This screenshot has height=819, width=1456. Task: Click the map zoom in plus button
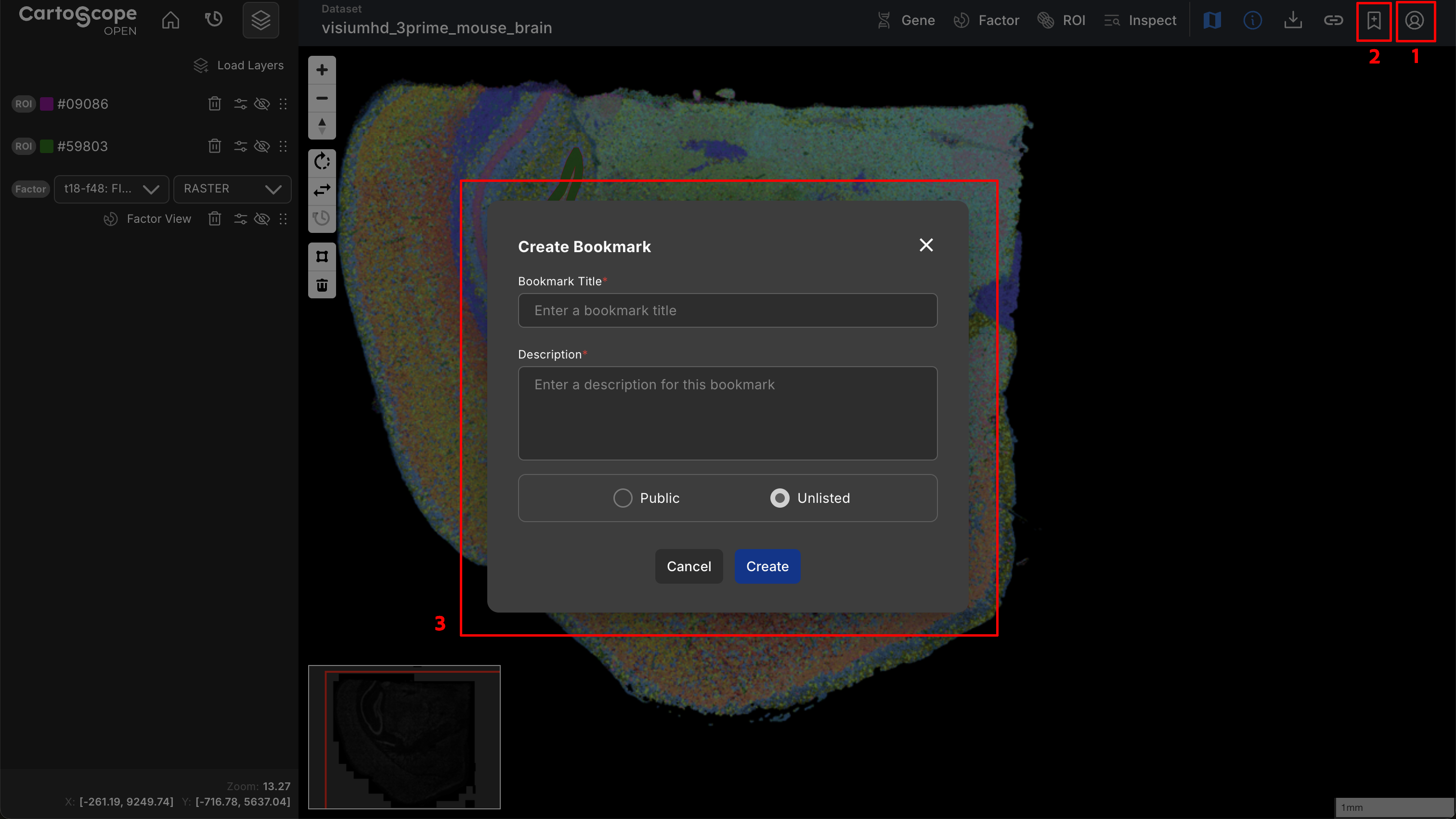[322, 70]
